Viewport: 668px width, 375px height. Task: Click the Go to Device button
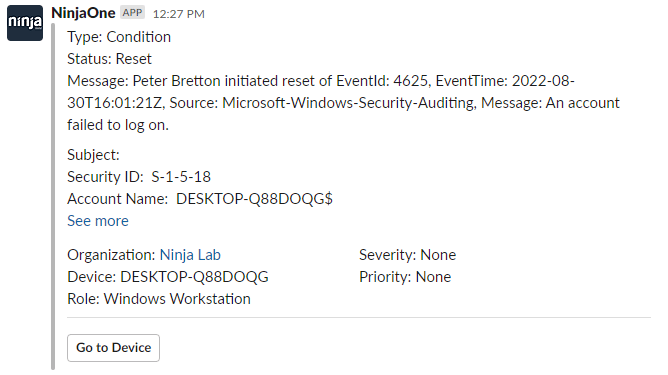113,348
